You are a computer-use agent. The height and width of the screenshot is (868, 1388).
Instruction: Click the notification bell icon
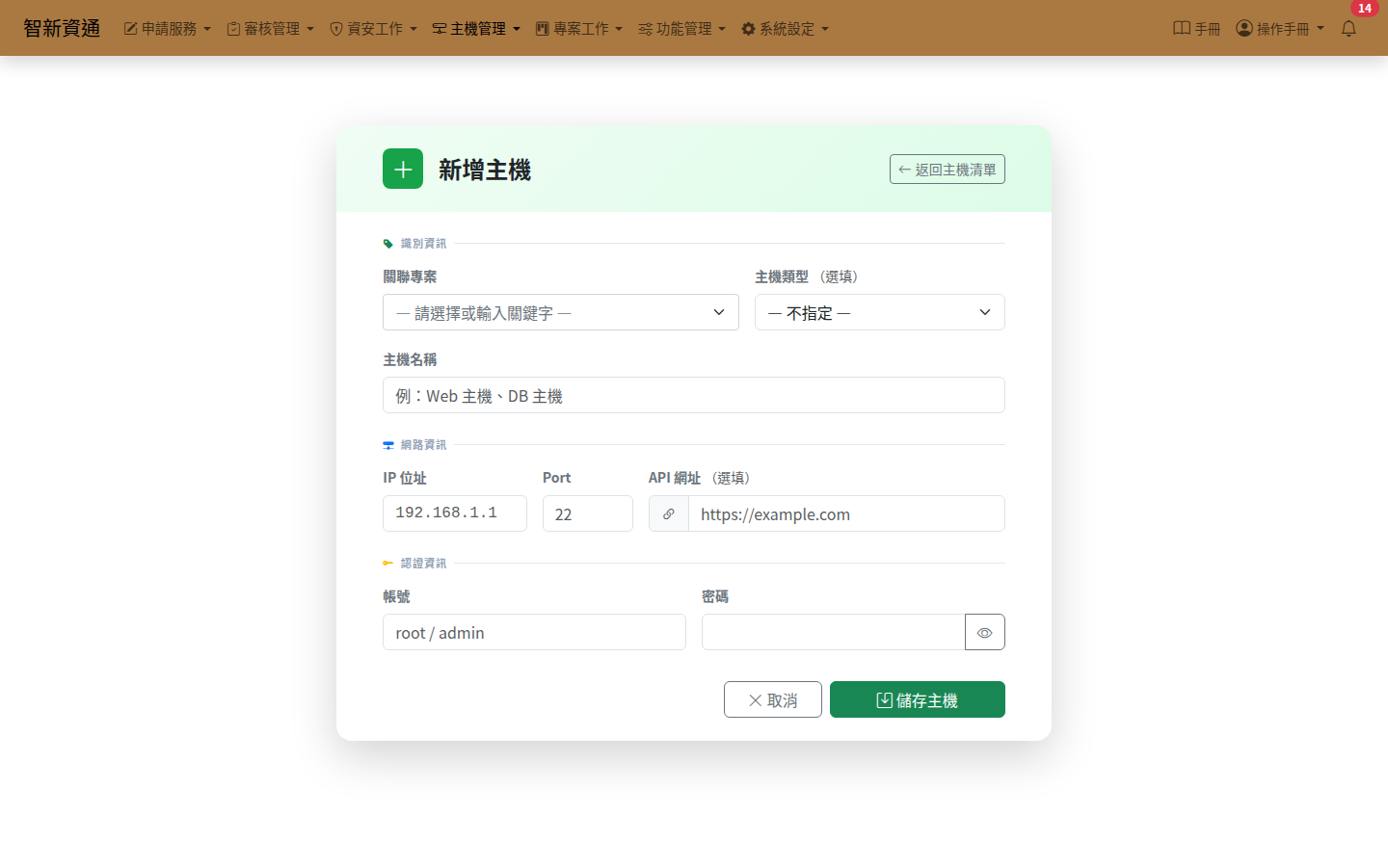point(1348,29)
